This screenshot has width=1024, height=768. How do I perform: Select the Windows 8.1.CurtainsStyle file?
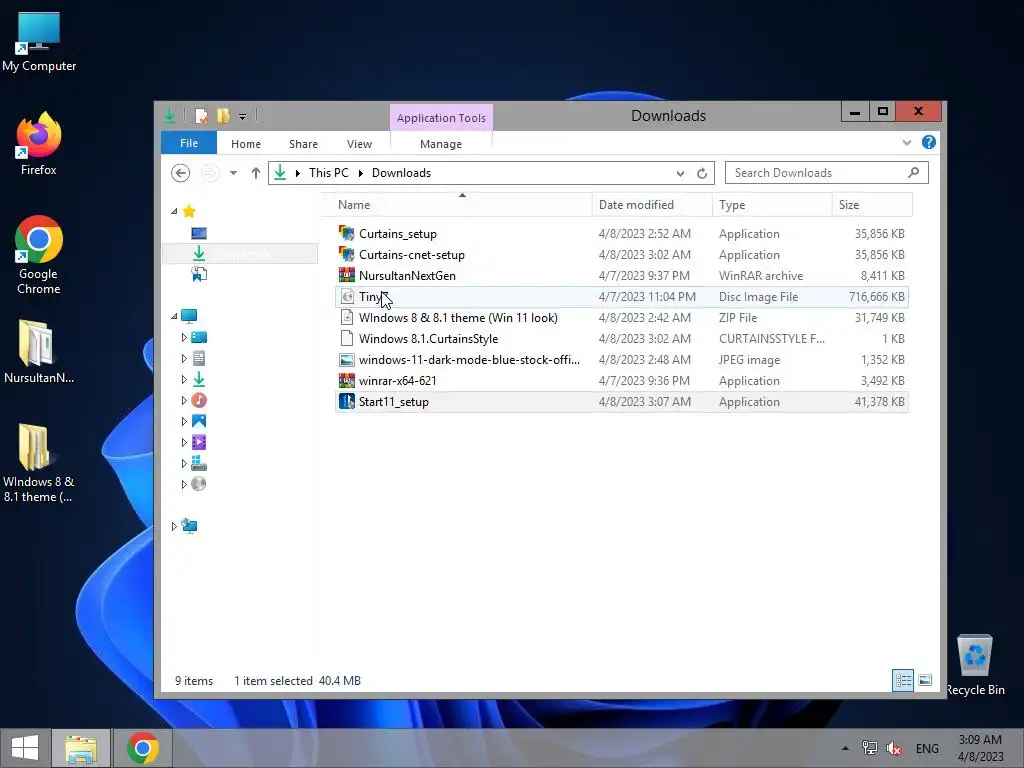point(621,338)
